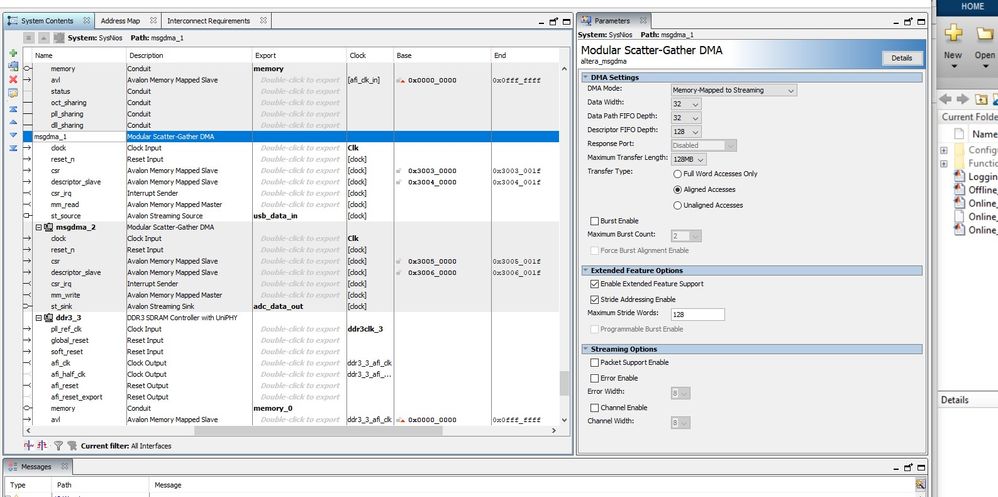Image resolution: width=998 pixels, height=497 pixels.
Task: Toggle Stride Addressing Enable checkbox
Action: click(594, 299)
